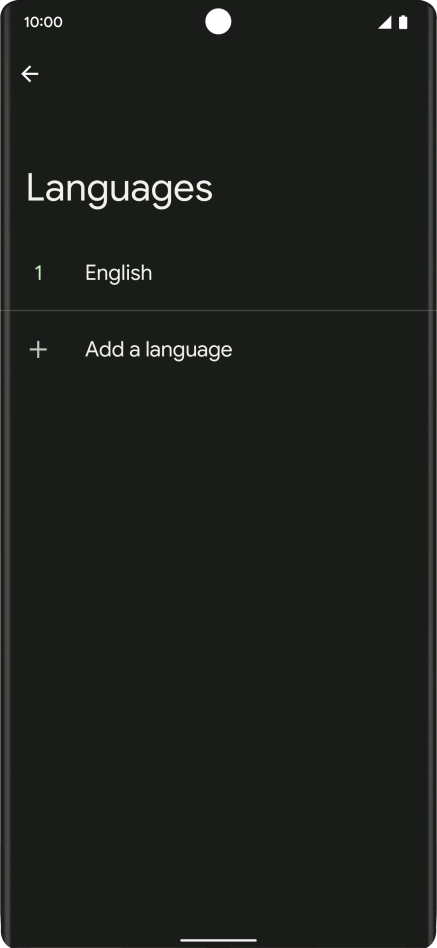Click the Languages page heading
The image size is (437, 948).
point(119,189)
